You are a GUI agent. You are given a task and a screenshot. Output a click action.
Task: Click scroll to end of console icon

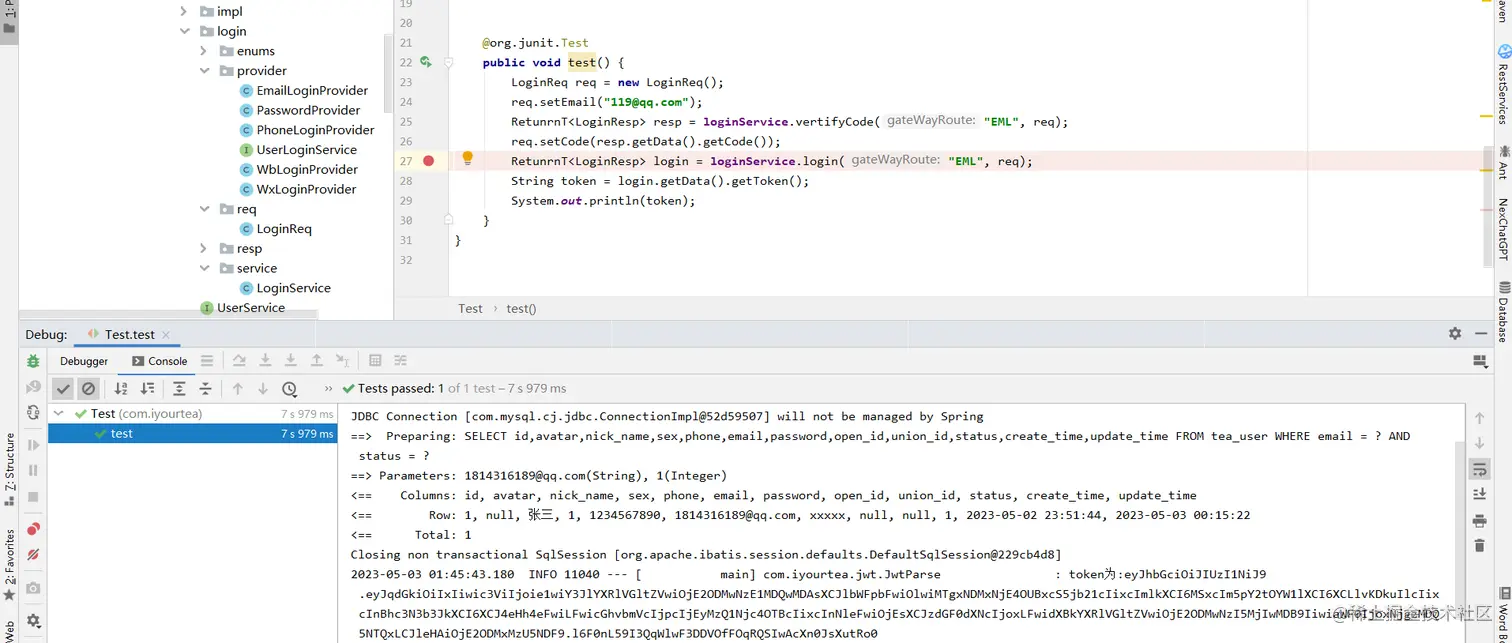(x=1480, y=494)
